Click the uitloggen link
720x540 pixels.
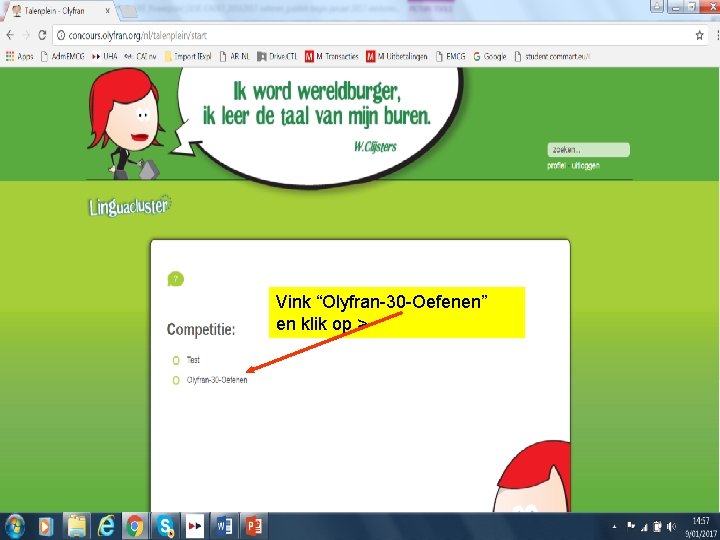(585, 166)
